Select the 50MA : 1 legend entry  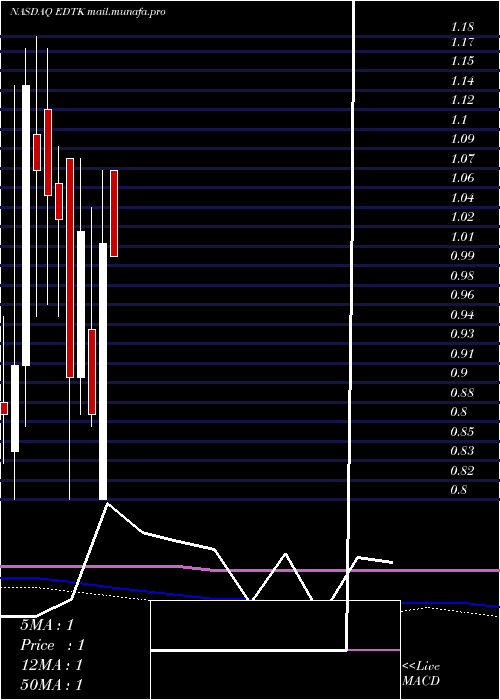coord(52,685)
